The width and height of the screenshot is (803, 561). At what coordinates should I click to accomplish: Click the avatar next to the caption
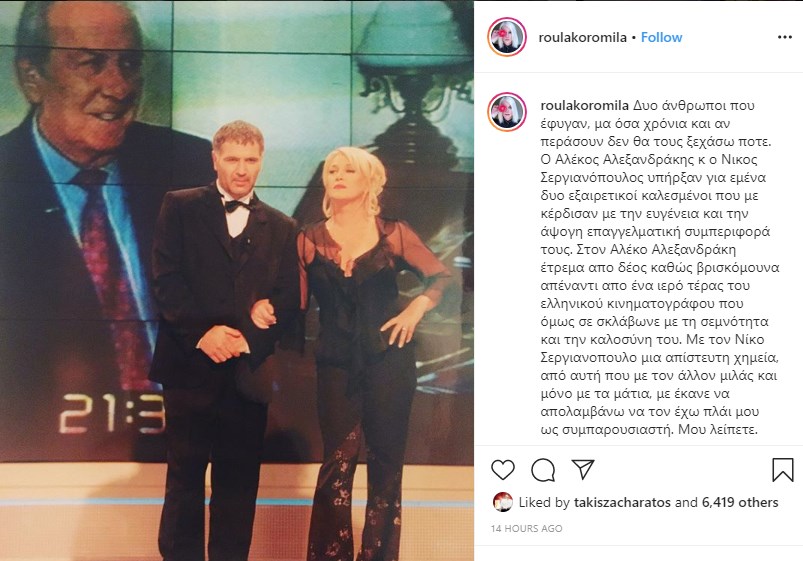point(507,112)
